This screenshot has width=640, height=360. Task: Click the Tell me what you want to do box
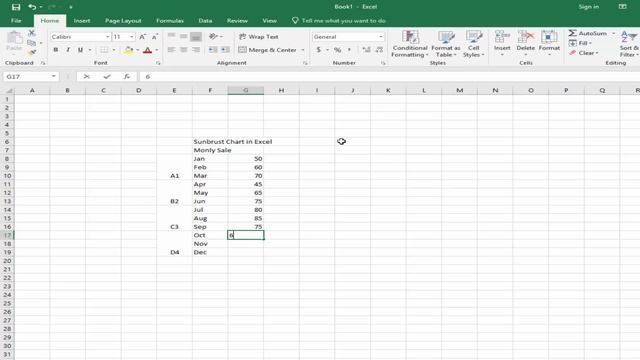pos(339,21)
